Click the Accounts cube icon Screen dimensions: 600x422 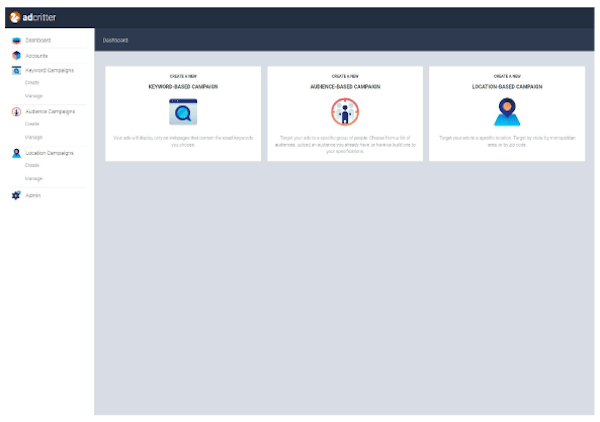(16, 55)
